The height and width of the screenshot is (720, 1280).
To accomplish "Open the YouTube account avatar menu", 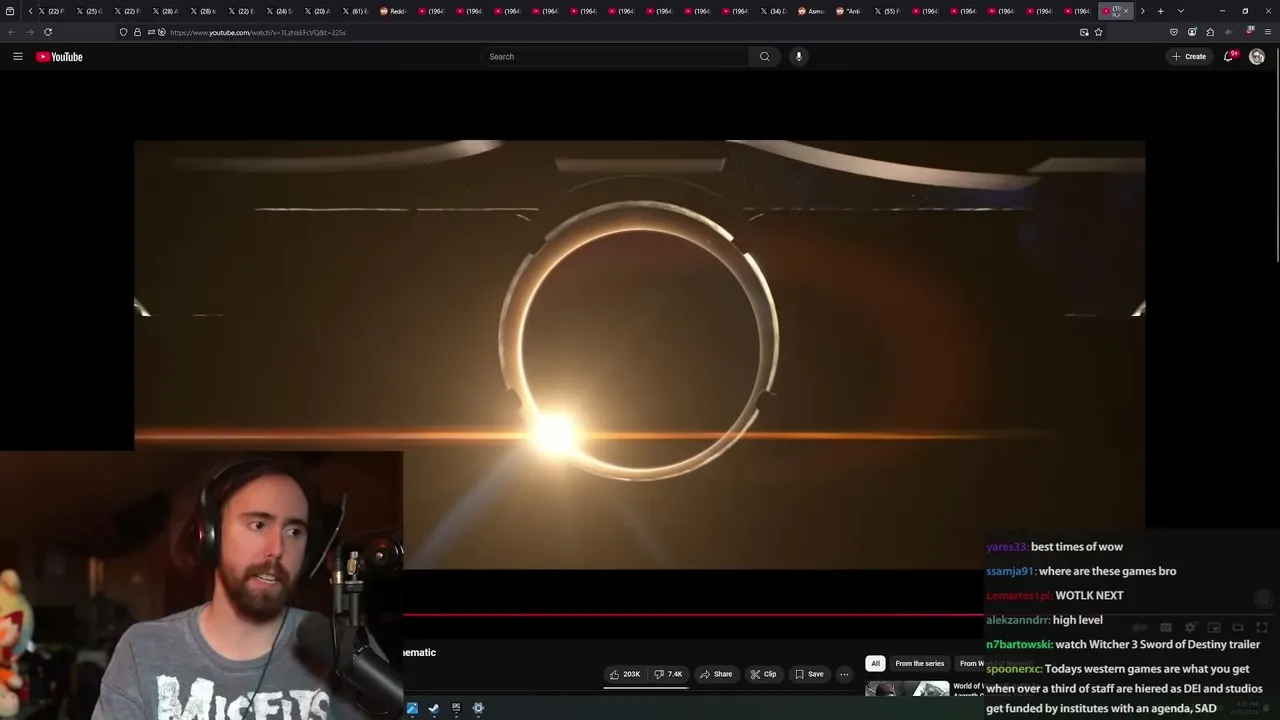I will tap(1257, 57).
